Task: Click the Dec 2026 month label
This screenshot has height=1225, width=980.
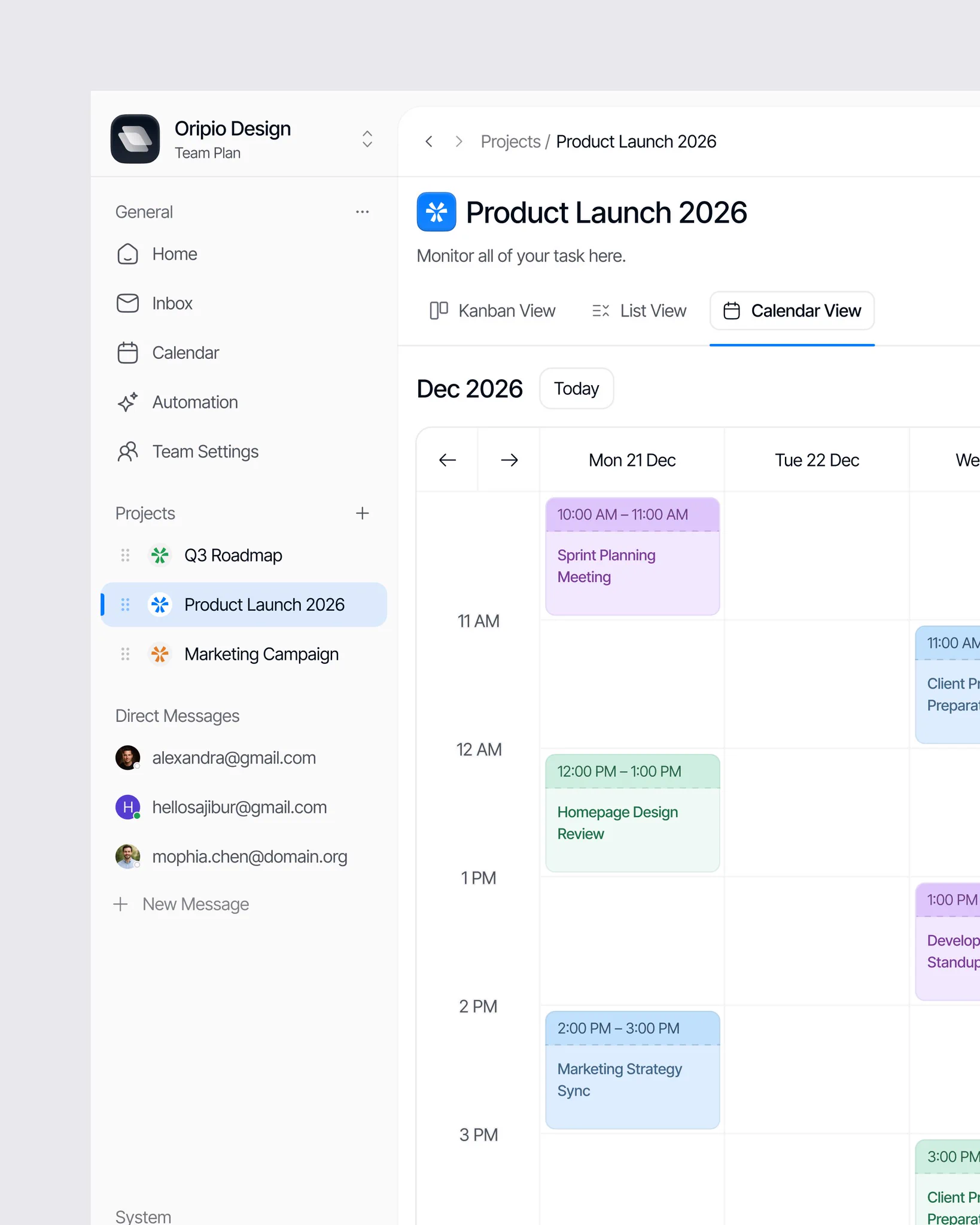Action: pyautogui.click(x=470, y=389)
